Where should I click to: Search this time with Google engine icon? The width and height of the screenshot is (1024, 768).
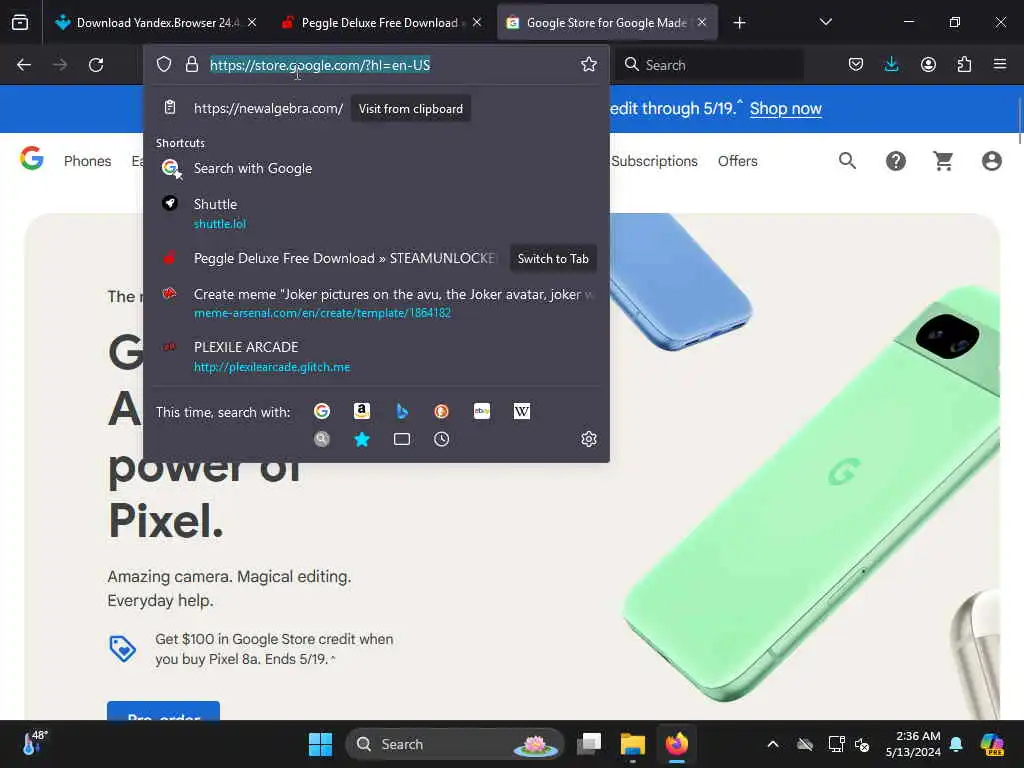point(322,411)
